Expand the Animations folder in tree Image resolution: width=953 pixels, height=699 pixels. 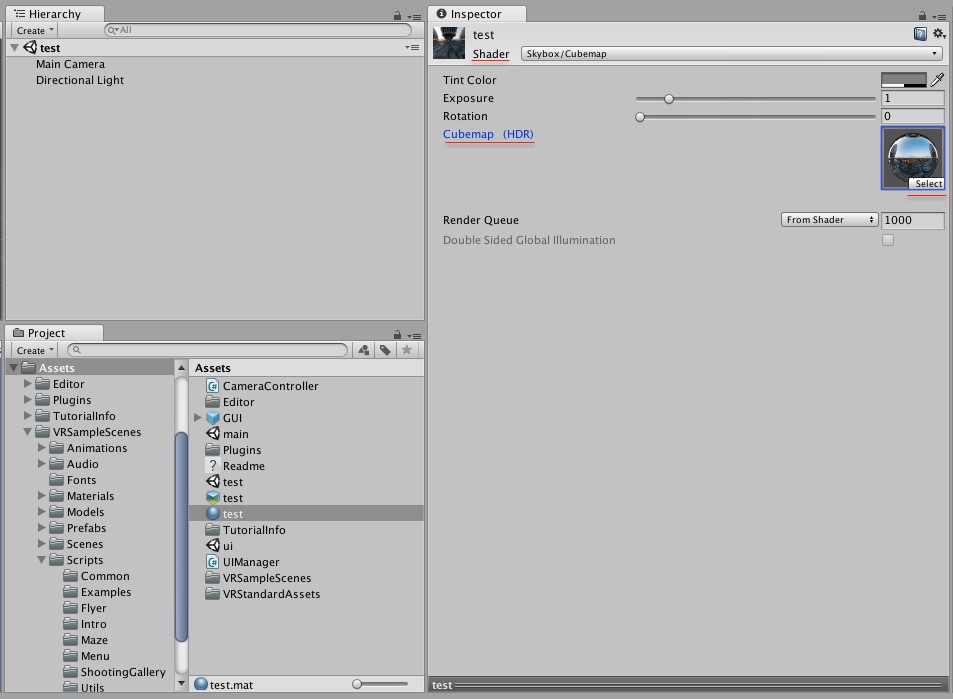tap(41, 447)
